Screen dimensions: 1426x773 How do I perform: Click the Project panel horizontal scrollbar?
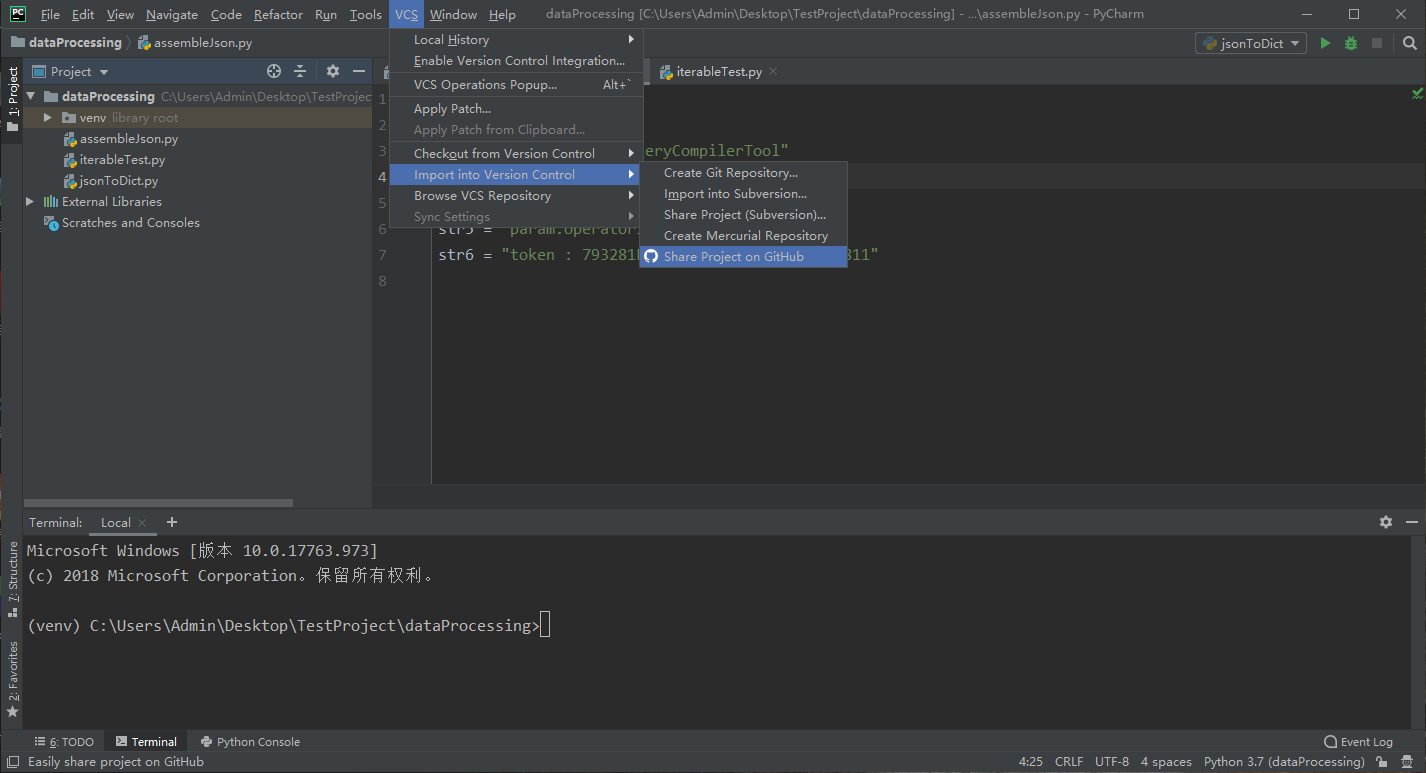158,503
